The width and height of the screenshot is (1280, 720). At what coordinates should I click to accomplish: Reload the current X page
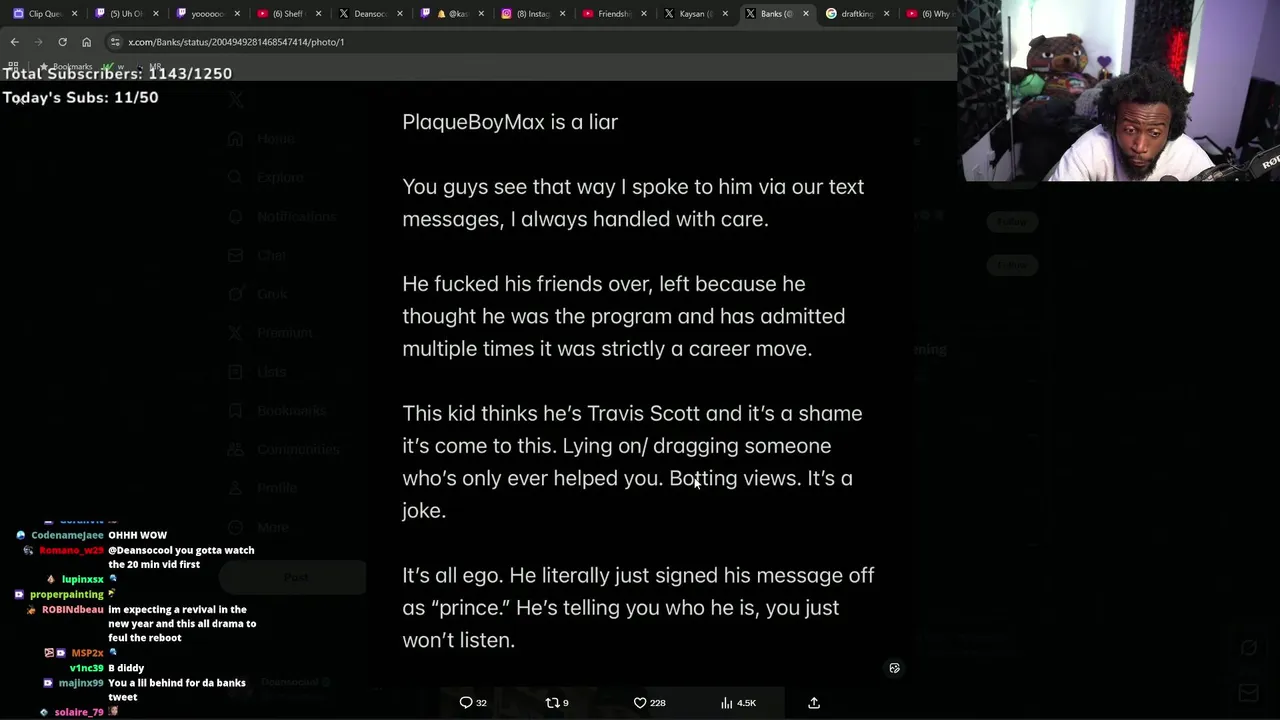coord(62,42)
